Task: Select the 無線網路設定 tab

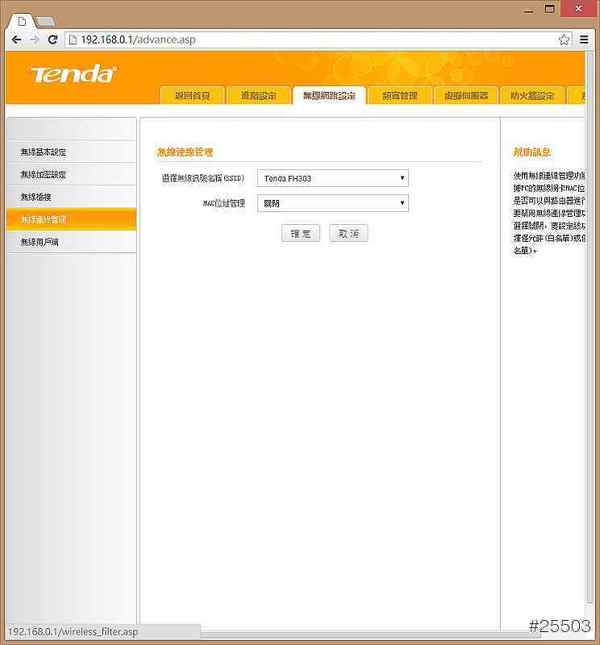Action: click(x=329, y=95)
